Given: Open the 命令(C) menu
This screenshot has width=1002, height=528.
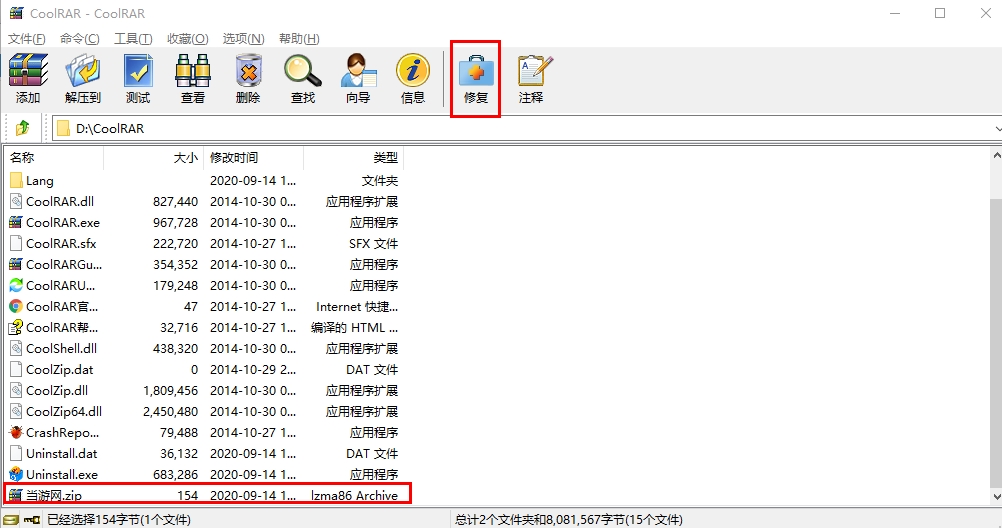Looking at the screenshot, I should pos(80,38).
